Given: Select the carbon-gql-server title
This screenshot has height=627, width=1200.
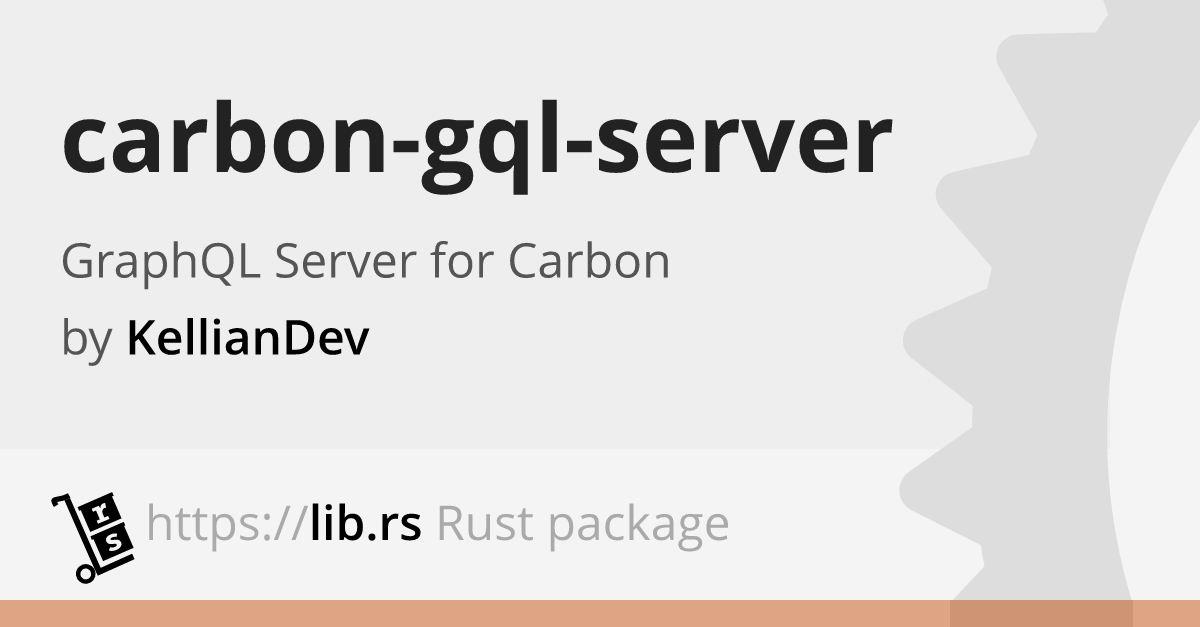Looking at the screenshot, I should (477, 145).
